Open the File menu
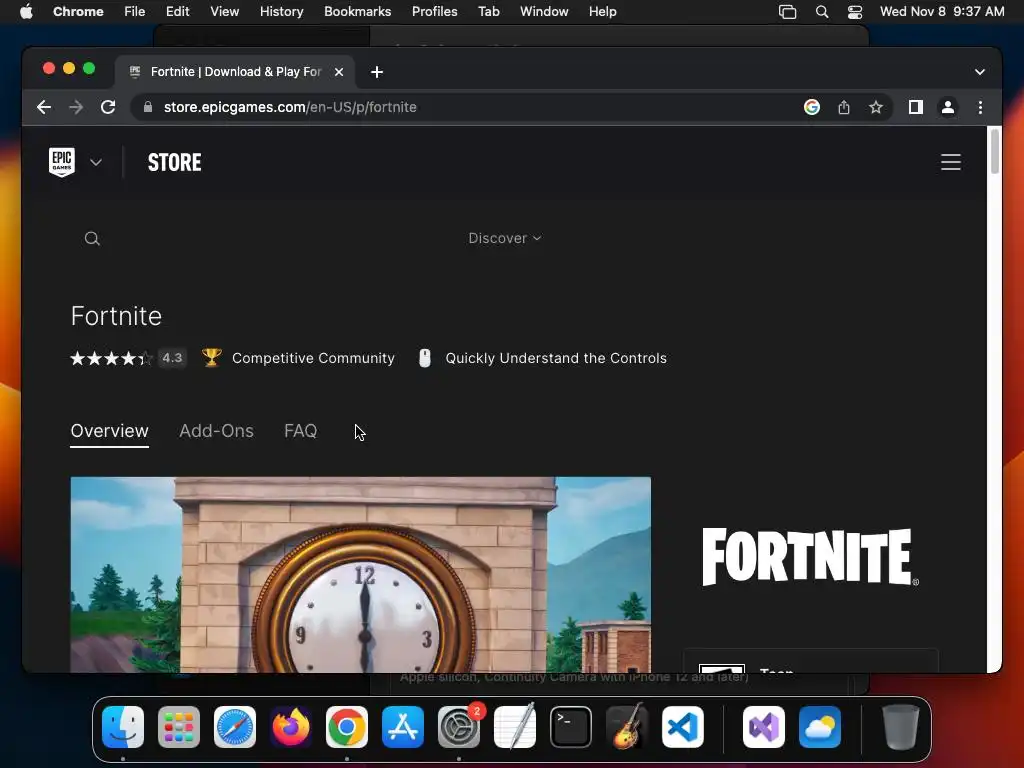Viewport: 1024px width, 768px height. 135,12
